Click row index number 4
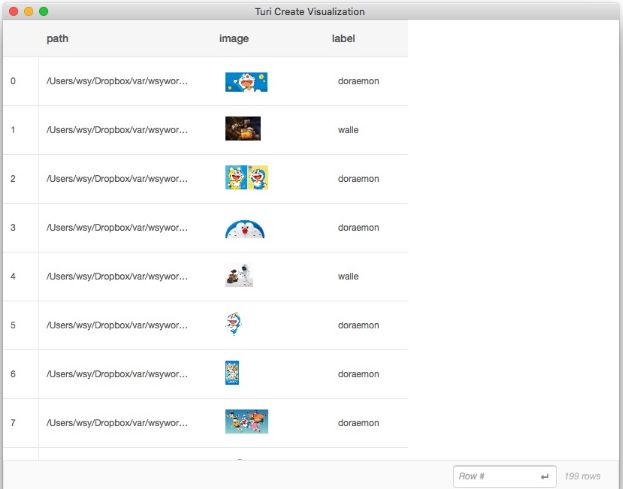Viewport: 623px width, 489px height. (x=13, y=276)
